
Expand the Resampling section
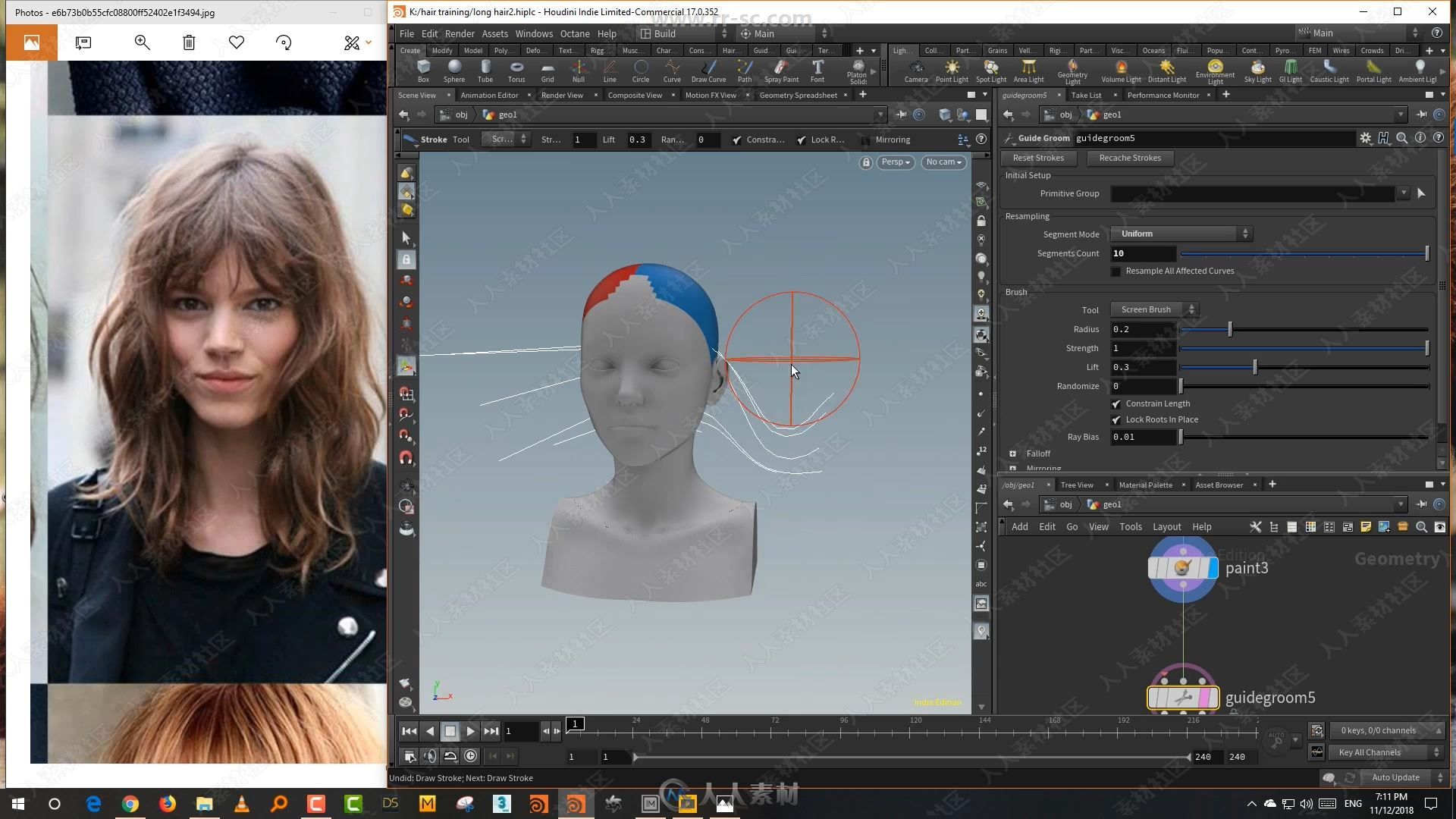coord(1027,216)
